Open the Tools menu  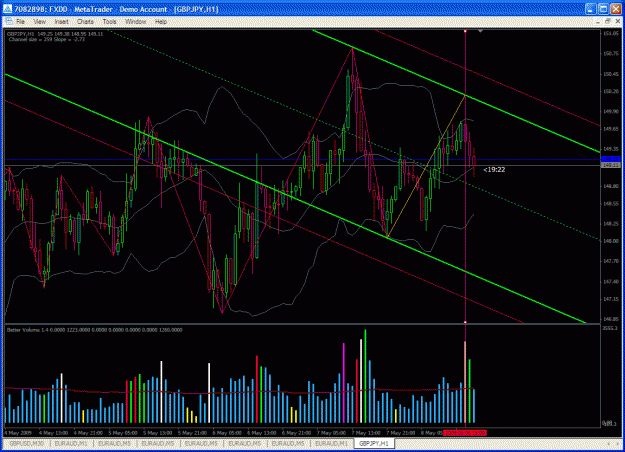tap(109, 22)
